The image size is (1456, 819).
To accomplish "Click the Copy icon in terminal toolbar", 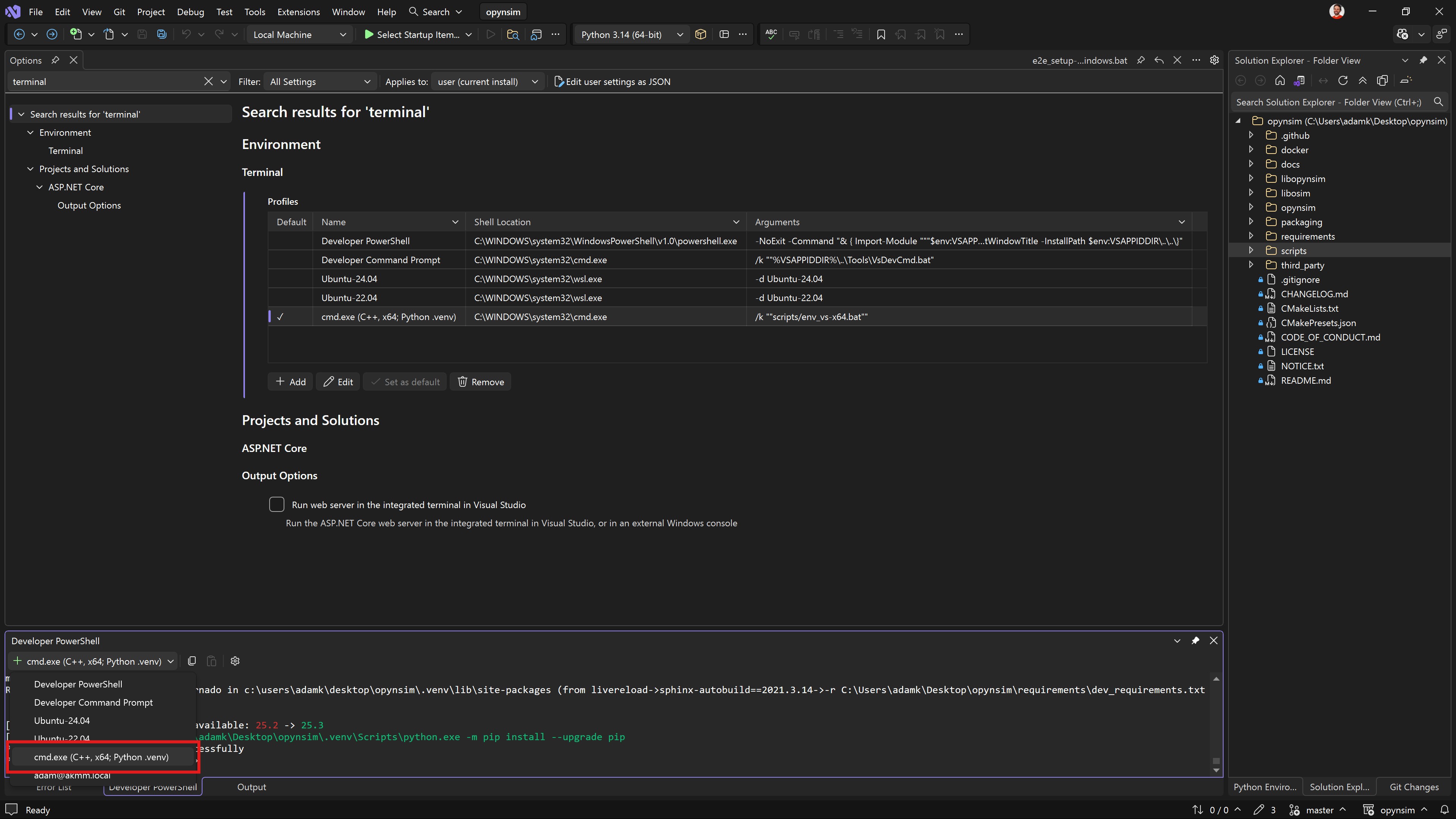I will pyautogui.click(x=192, y=661).
